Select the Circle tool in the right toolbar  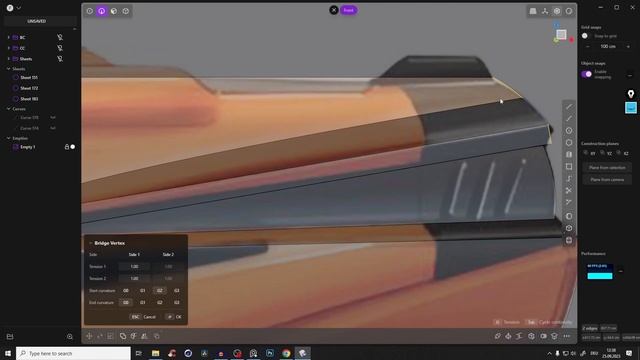[x=569, y=131]
